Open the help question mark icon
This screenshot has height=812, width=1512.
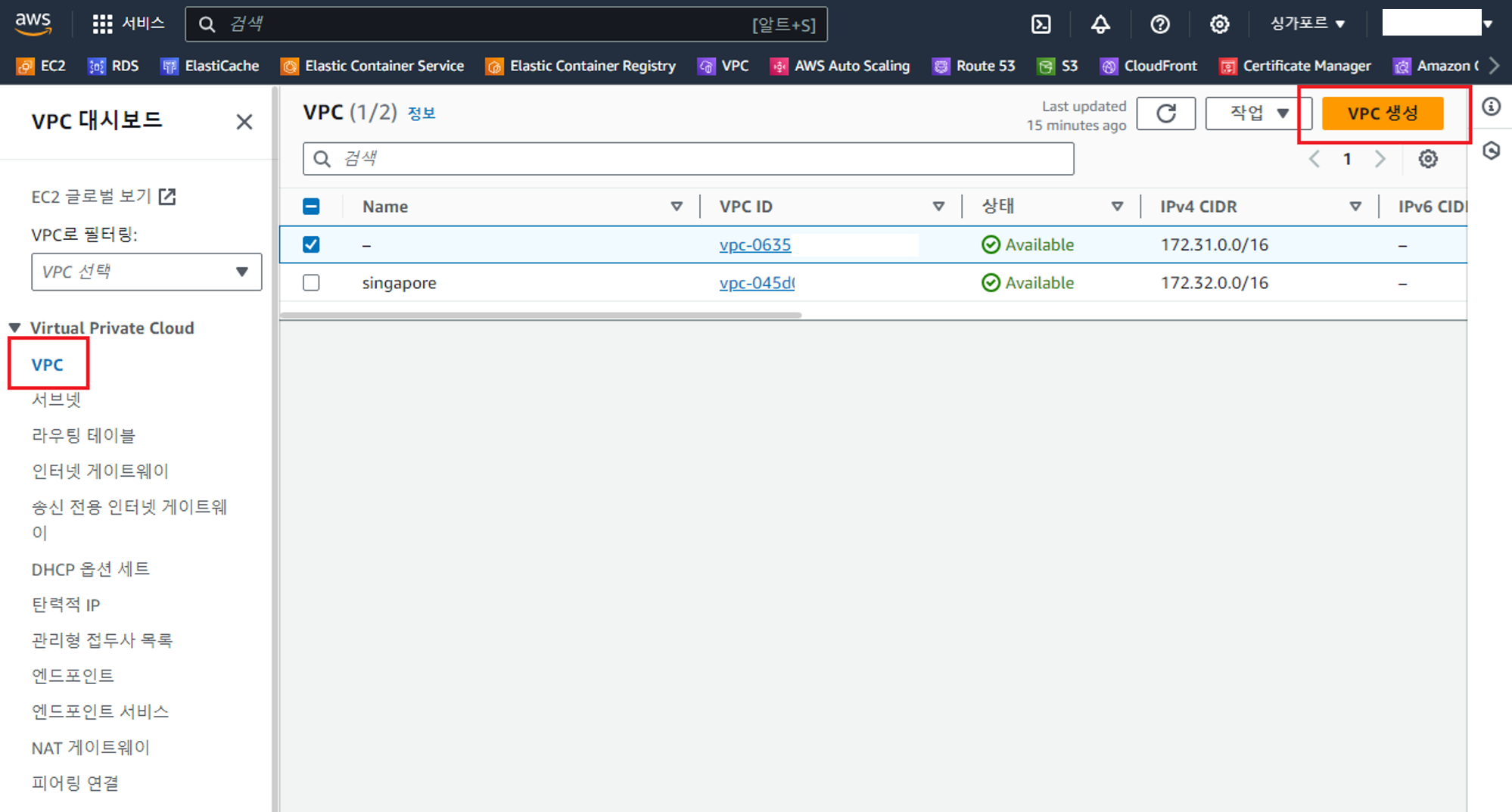pyautogui.click(x=1160, y=24)
